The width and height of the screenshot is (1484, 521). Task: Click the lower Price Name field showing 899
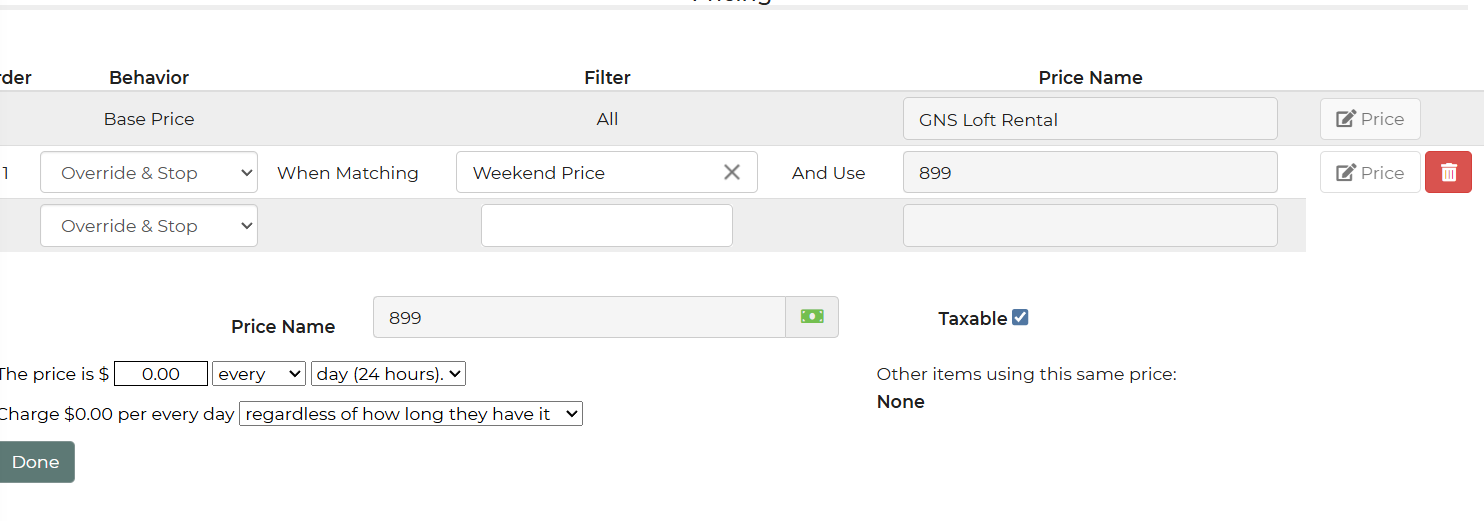pos(579,317)
